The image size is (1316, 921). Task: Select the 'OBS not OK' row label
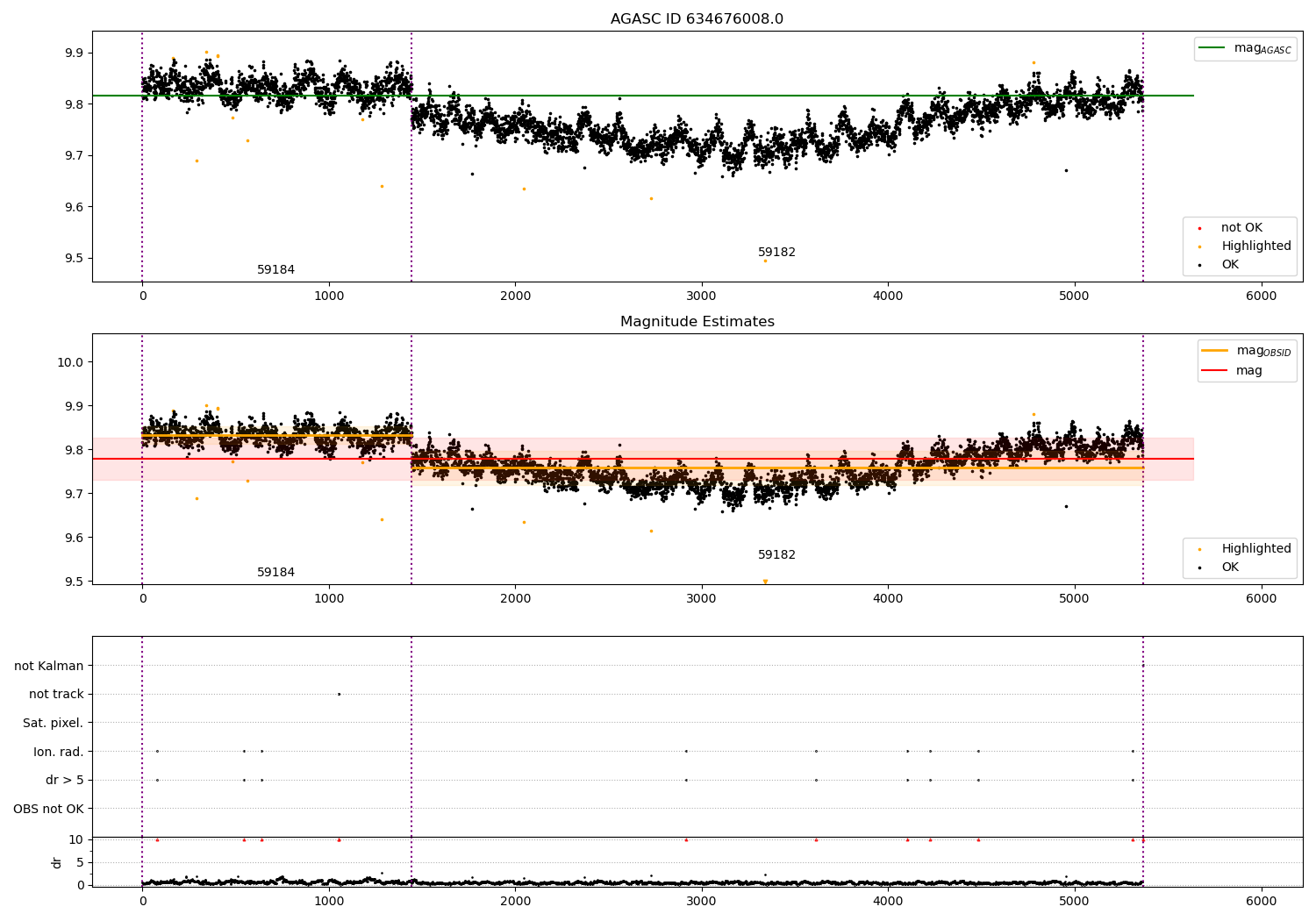click(x=48, y=809)
